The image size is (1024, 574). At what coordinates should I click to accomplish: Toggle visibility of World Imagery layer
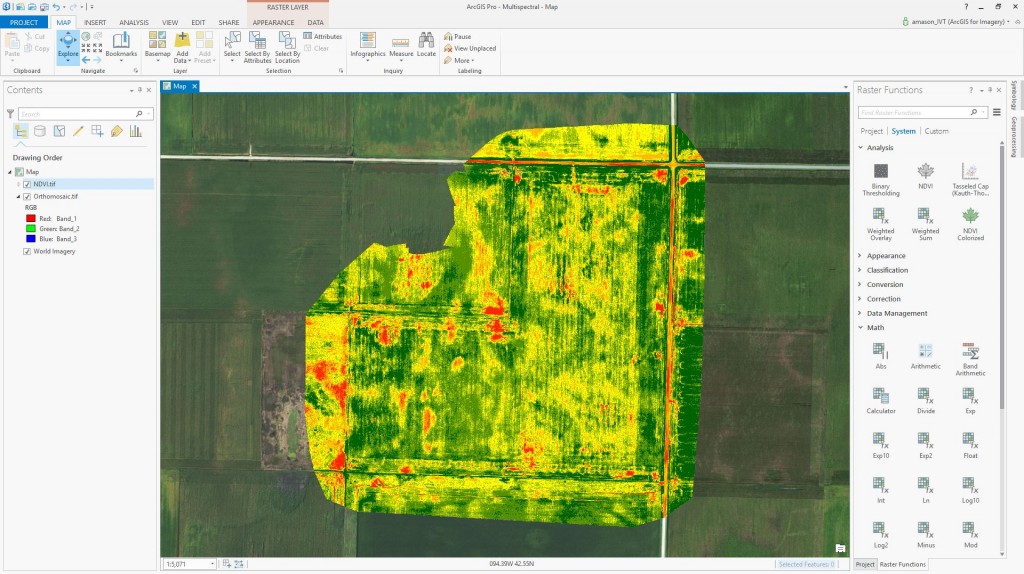pos(27,251)
